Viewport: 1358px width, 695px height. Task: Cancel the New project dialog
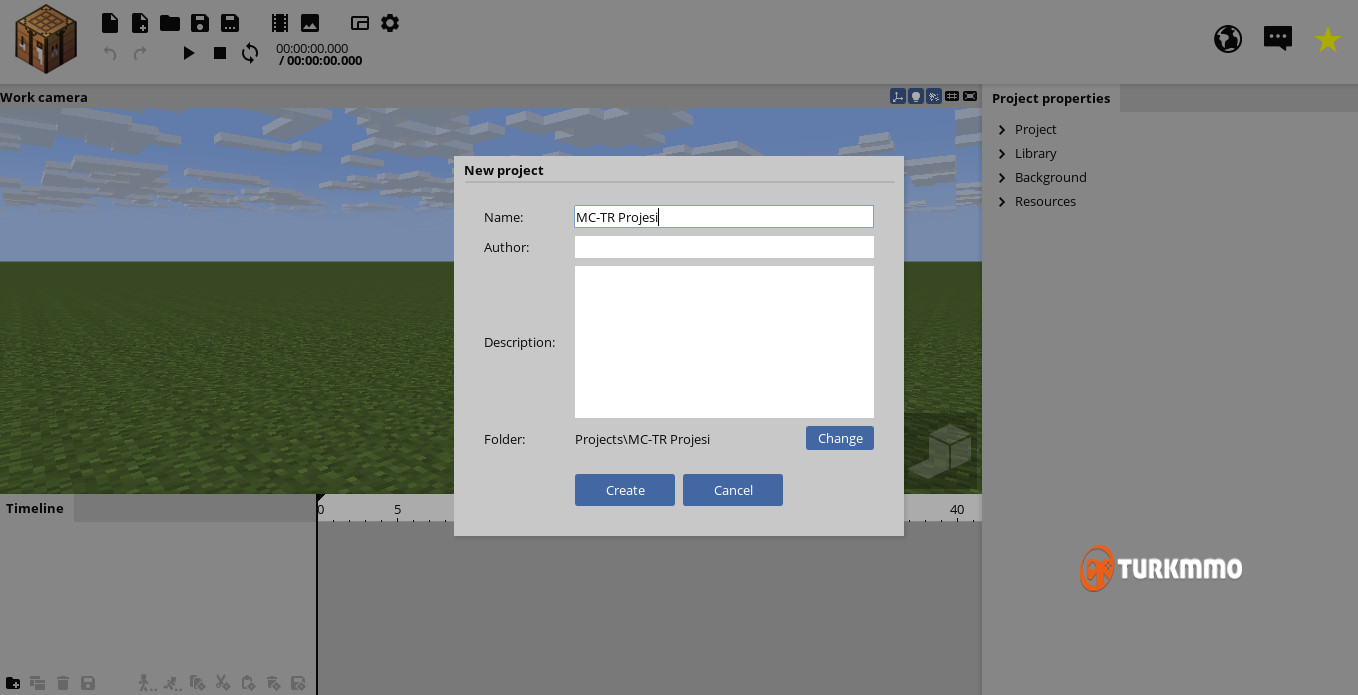(733, 490)
